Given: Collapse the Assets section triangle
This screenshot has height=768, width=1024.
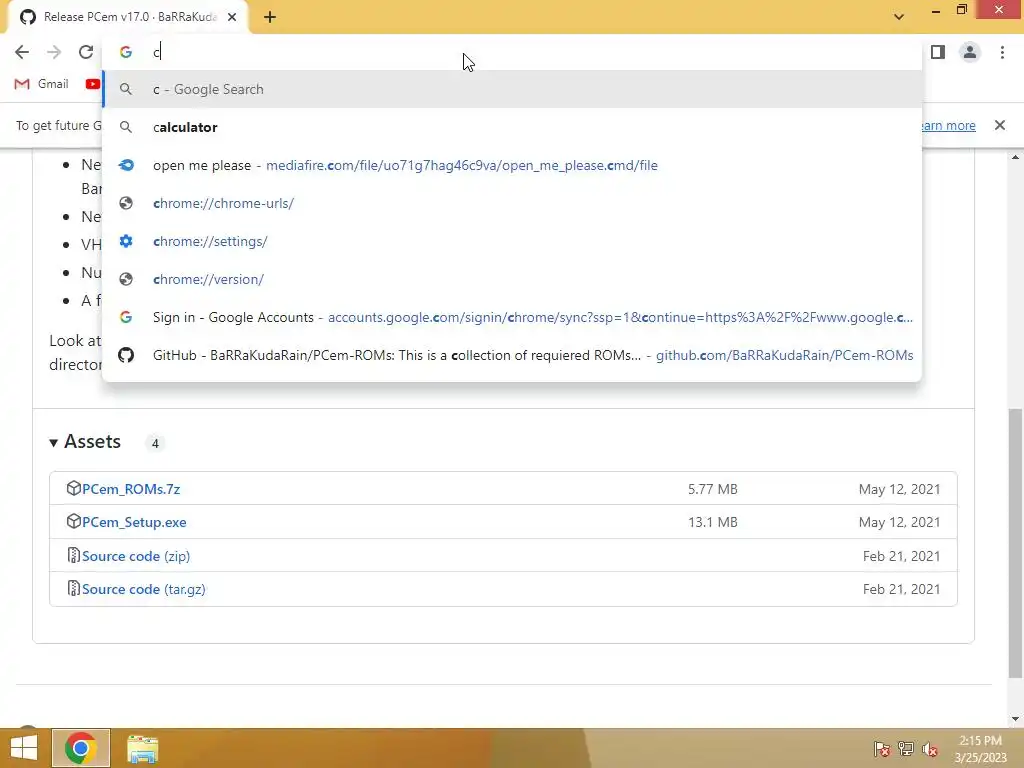Looking at the screenshot, I should (x=54, y=443).
